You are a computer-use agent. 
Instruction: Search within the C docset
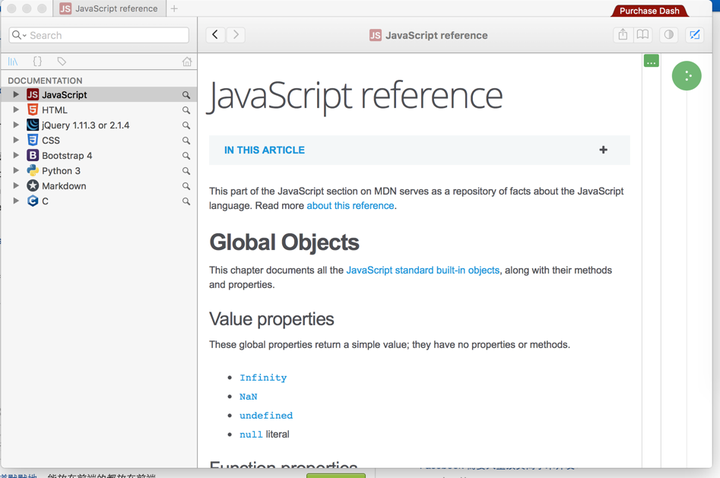click(x=186, y=201)
